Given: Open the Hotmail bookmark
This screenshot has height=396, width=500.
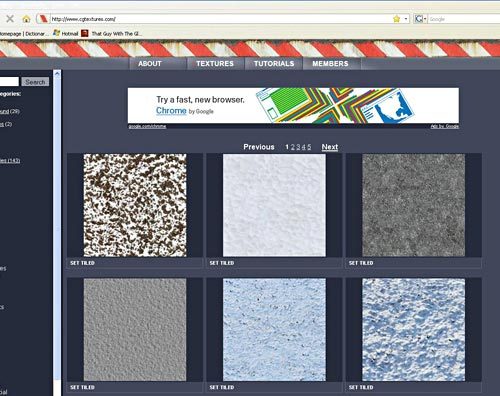Looking at the screenshot, I should [66, 33].
